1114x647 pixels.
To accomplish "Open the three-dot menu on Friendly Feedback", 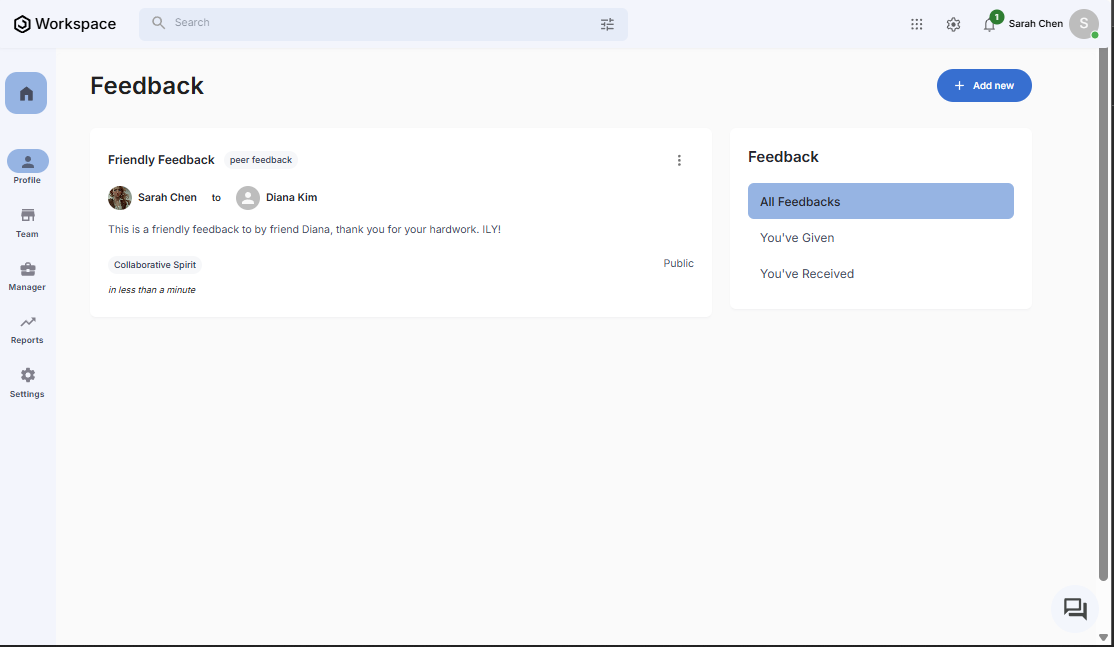I will pyautogui.click(x=679, y=160).
